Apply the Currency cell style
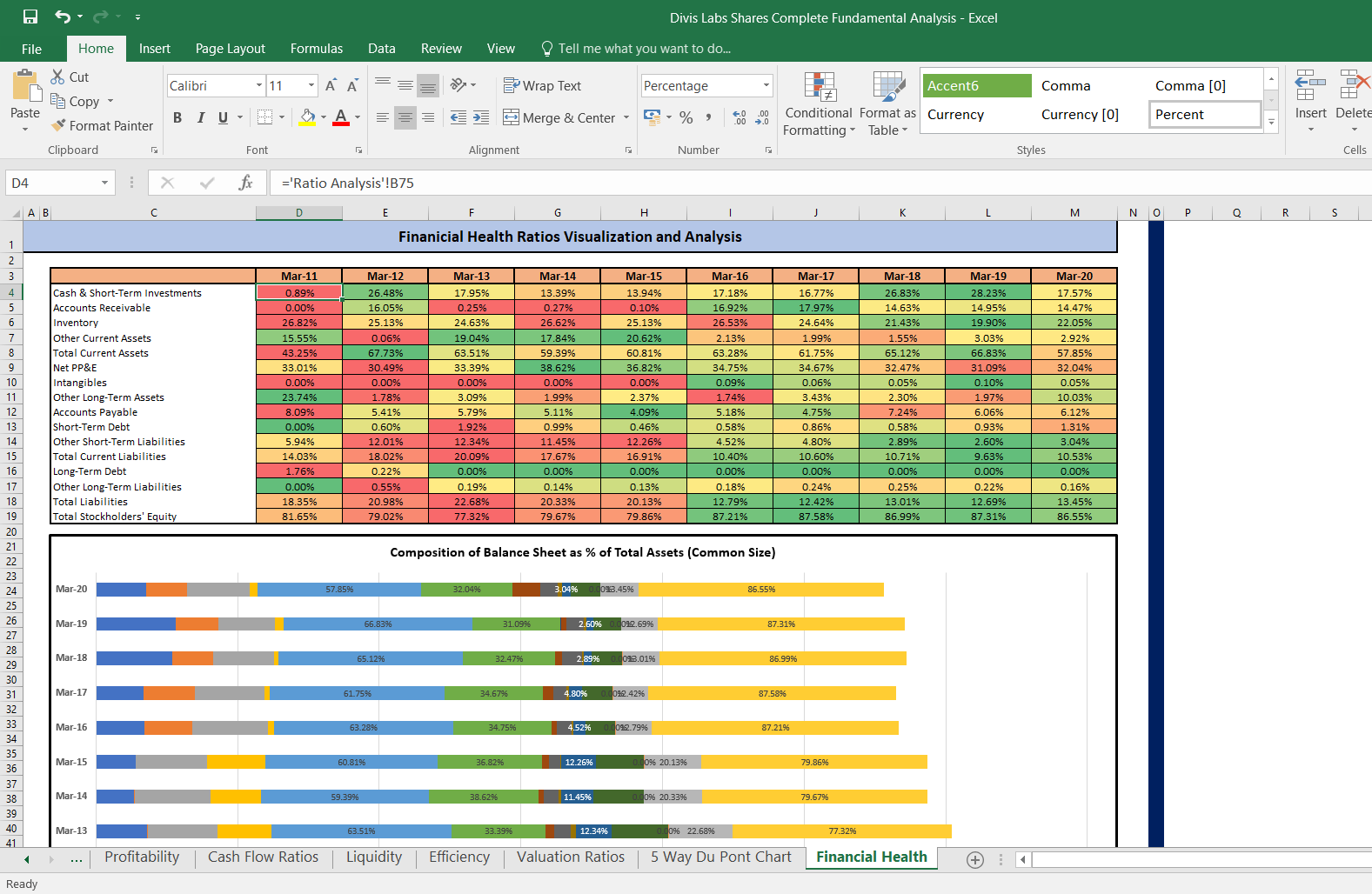 [976, 114]
